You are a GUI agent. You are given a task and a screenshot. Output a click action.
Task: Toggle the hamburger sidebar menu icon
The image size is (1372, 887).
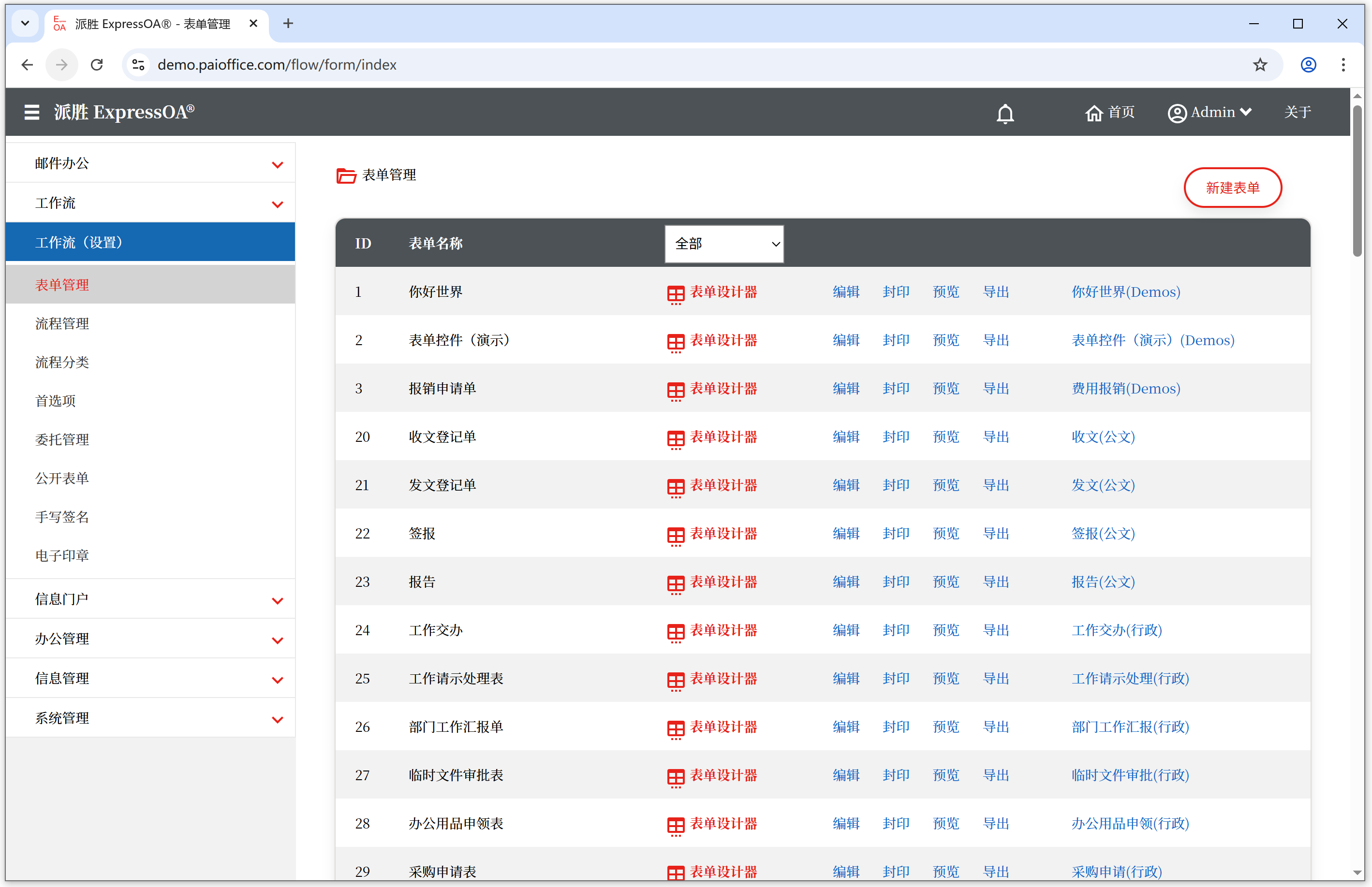click(x=32, y=112)
